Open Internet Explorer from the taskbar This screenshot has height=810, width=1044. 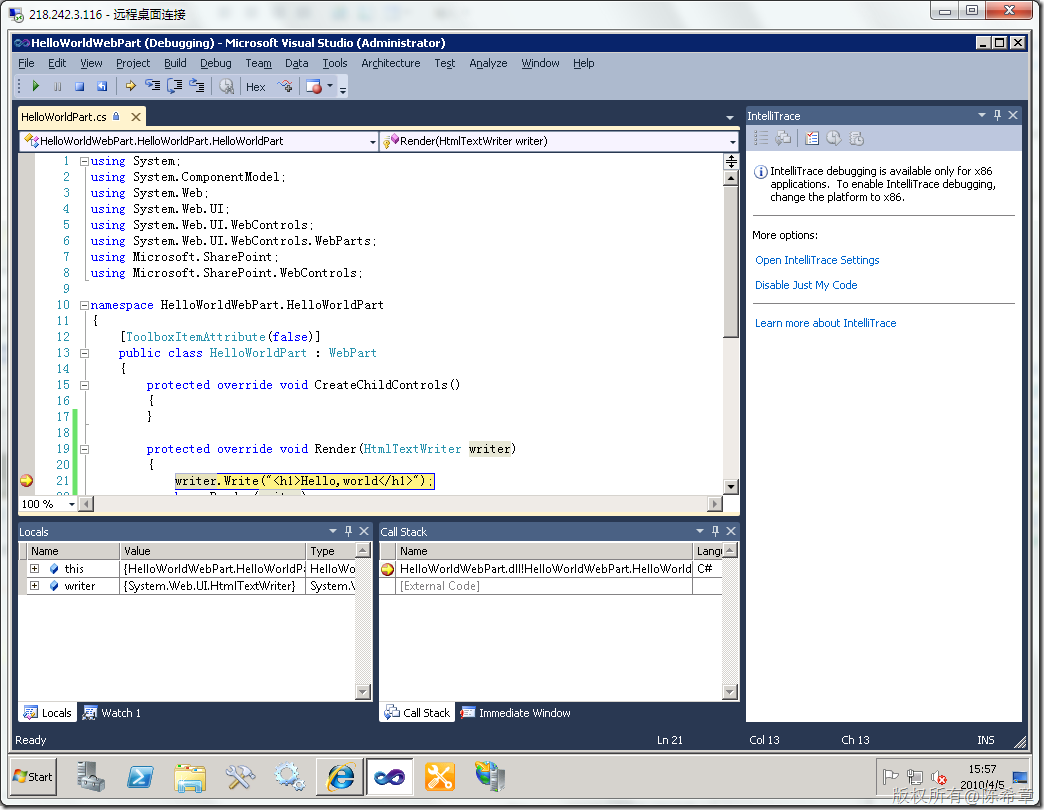[x=341, y=777]
